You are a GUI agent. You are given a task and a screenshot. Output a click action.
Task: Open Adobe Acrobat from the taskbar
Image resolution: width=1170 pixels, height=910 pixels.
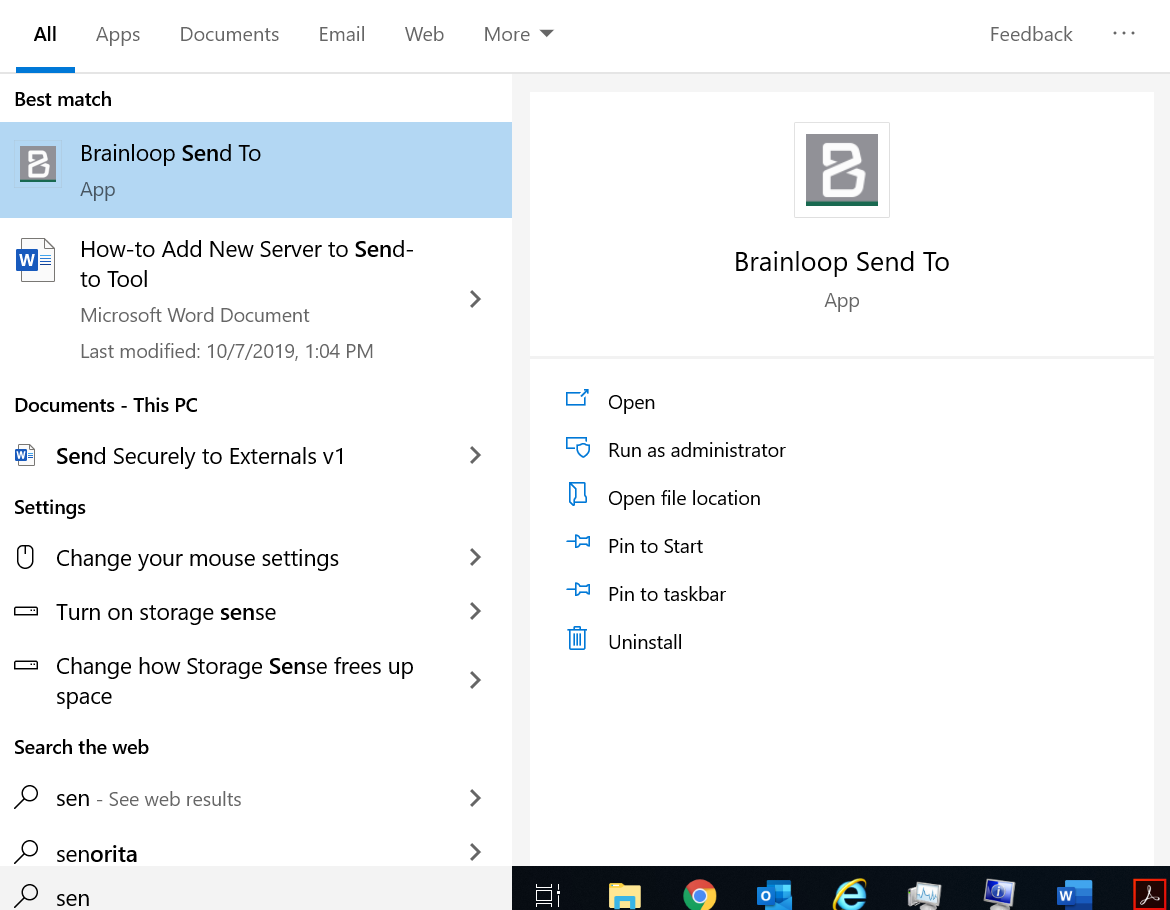click(1149, 894)
